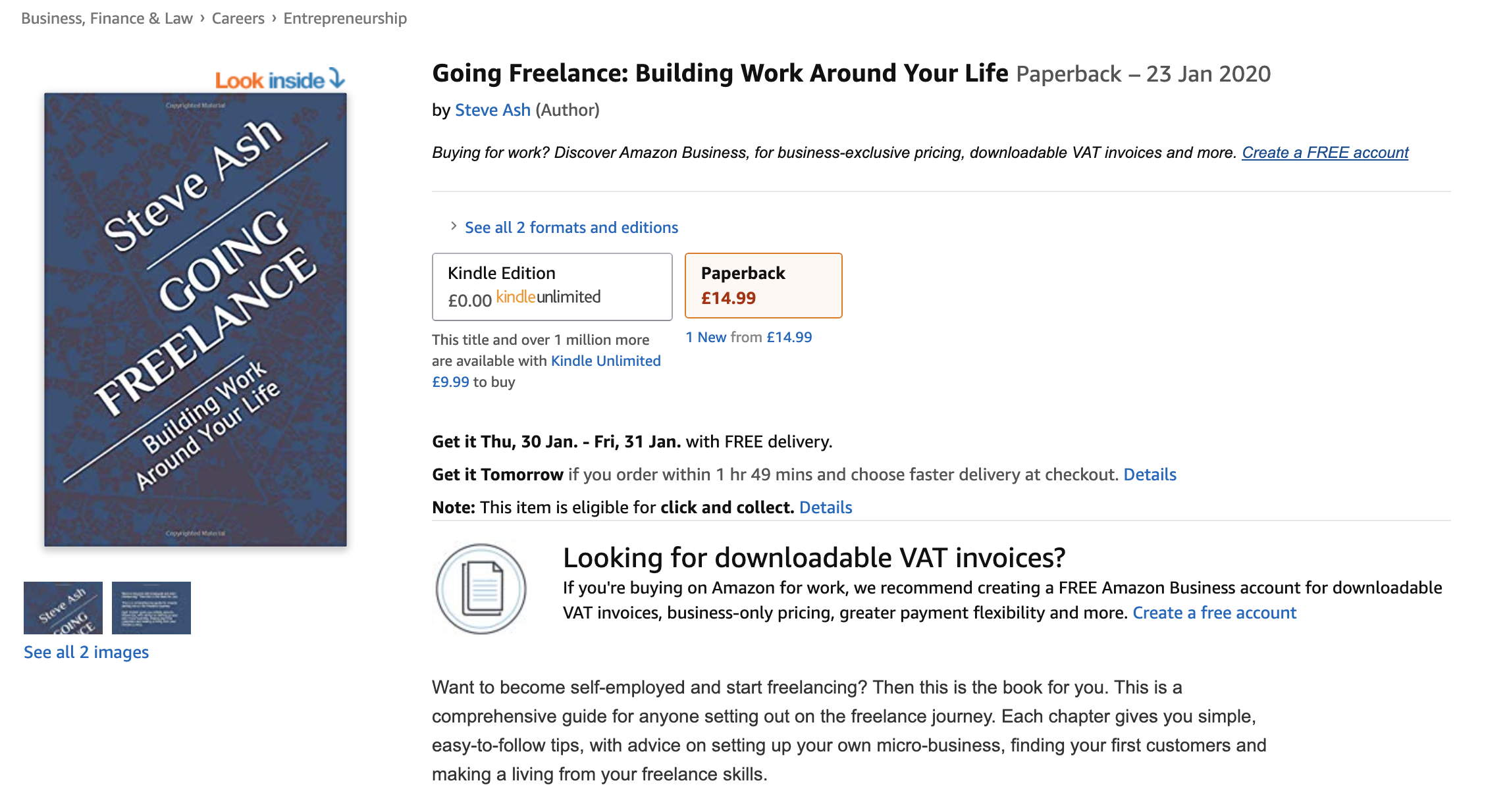Expand See all 2 formats and editions
Screen dimensions: 1509x812
click(x=571, y=228)
